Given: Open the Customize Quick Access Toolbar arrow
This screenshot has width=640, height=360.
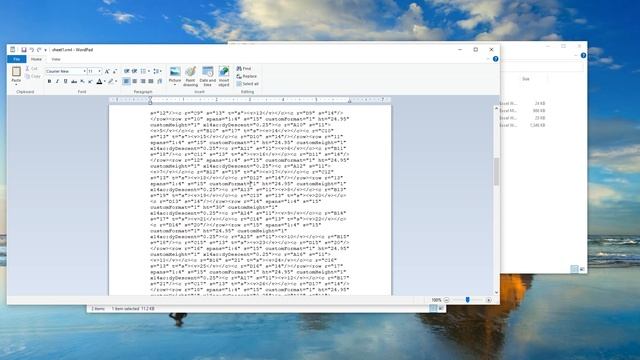Looking at the screenshot, I should tap(45, 50).
